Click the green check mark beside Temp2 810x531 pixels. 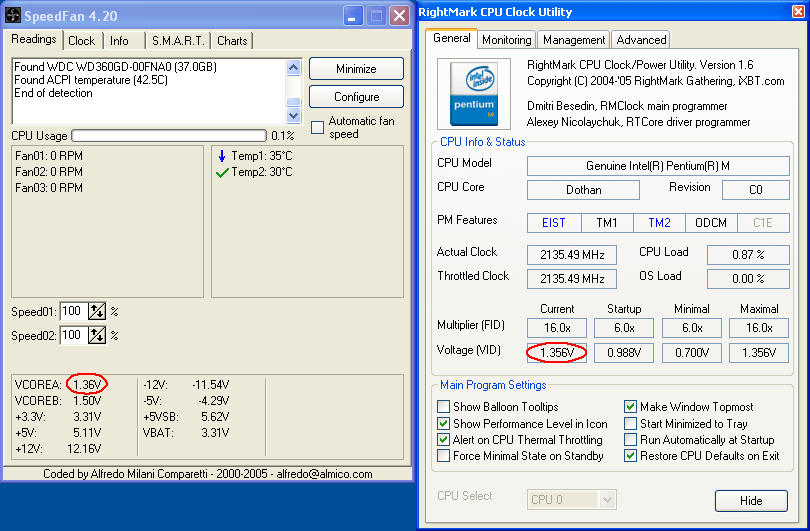pyautogui.click(x=222, y=173)
